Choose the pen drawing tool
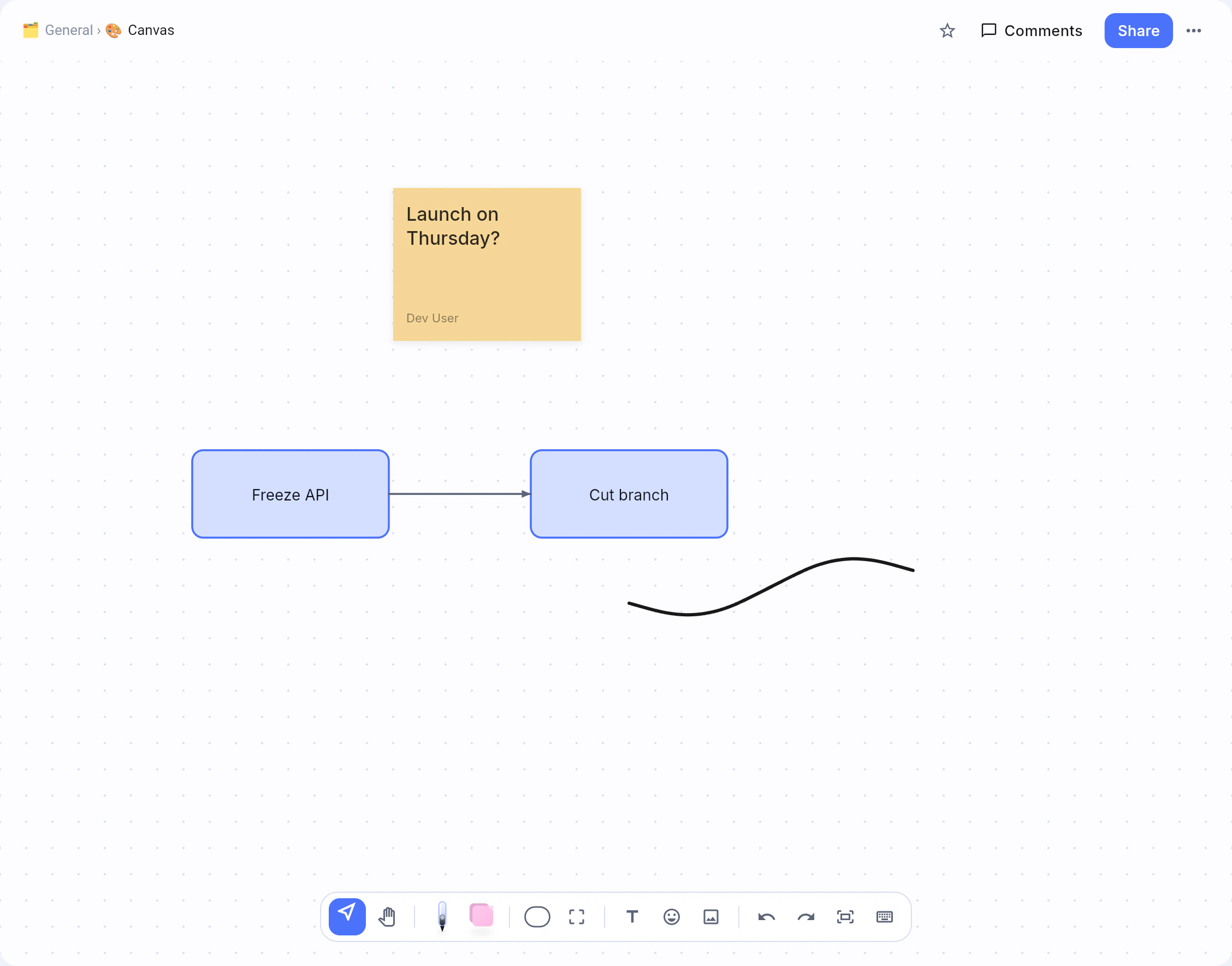This screenshot has width=1232, height=966. pos(442,916)
